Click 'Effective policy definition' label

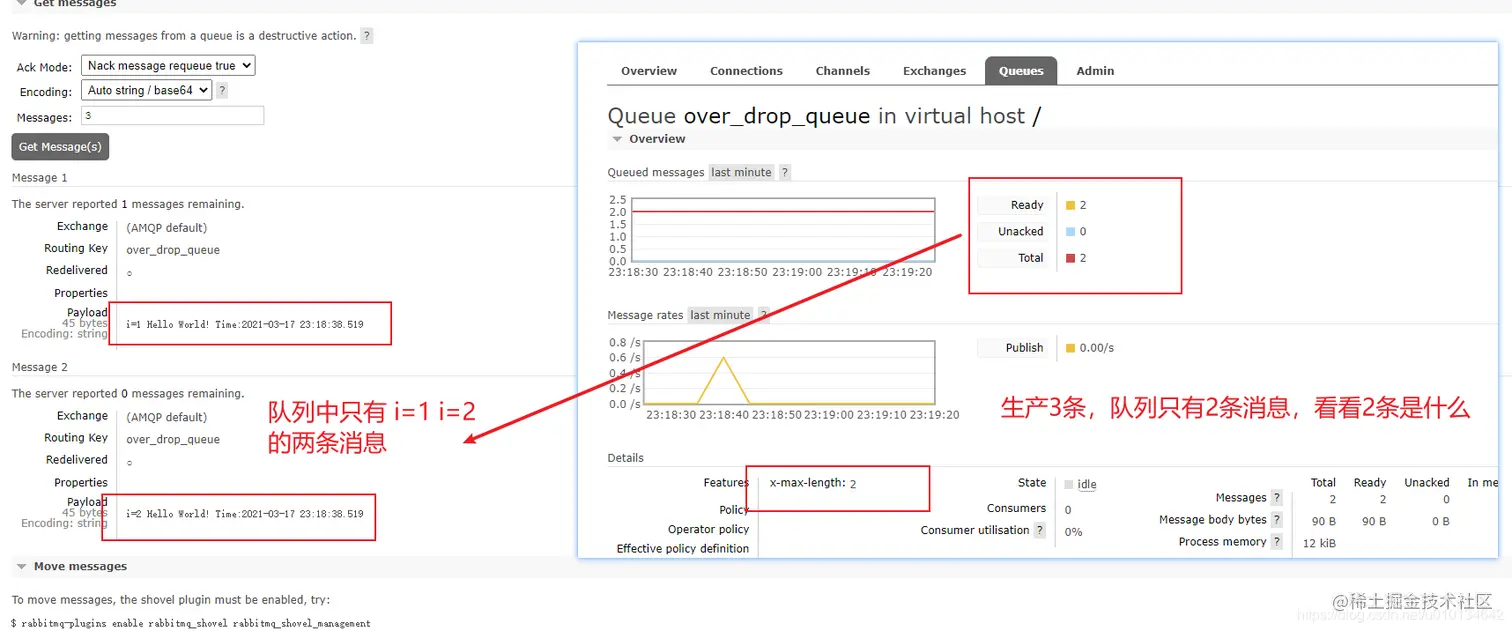click(x=683, y=548)
